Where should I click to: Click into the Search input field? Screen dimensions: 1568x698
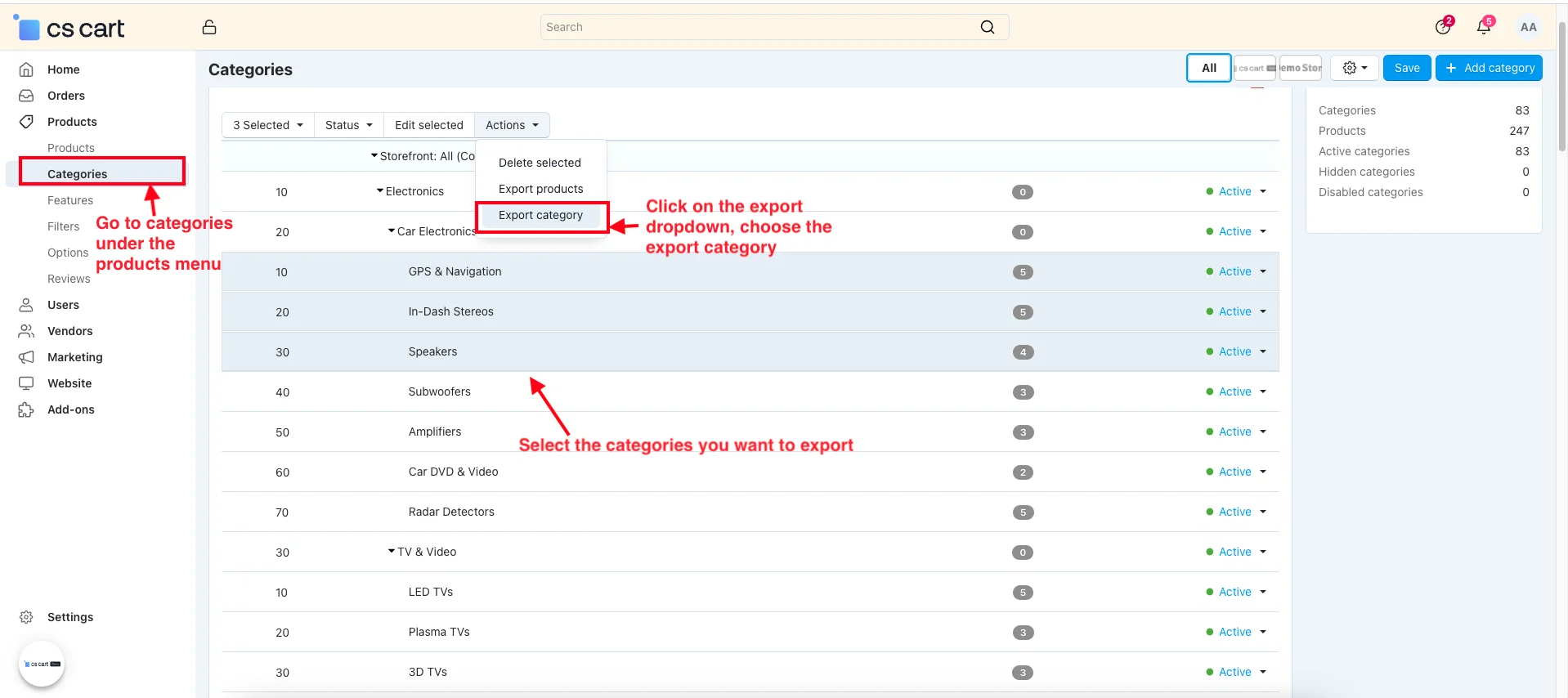coord(756,27)
